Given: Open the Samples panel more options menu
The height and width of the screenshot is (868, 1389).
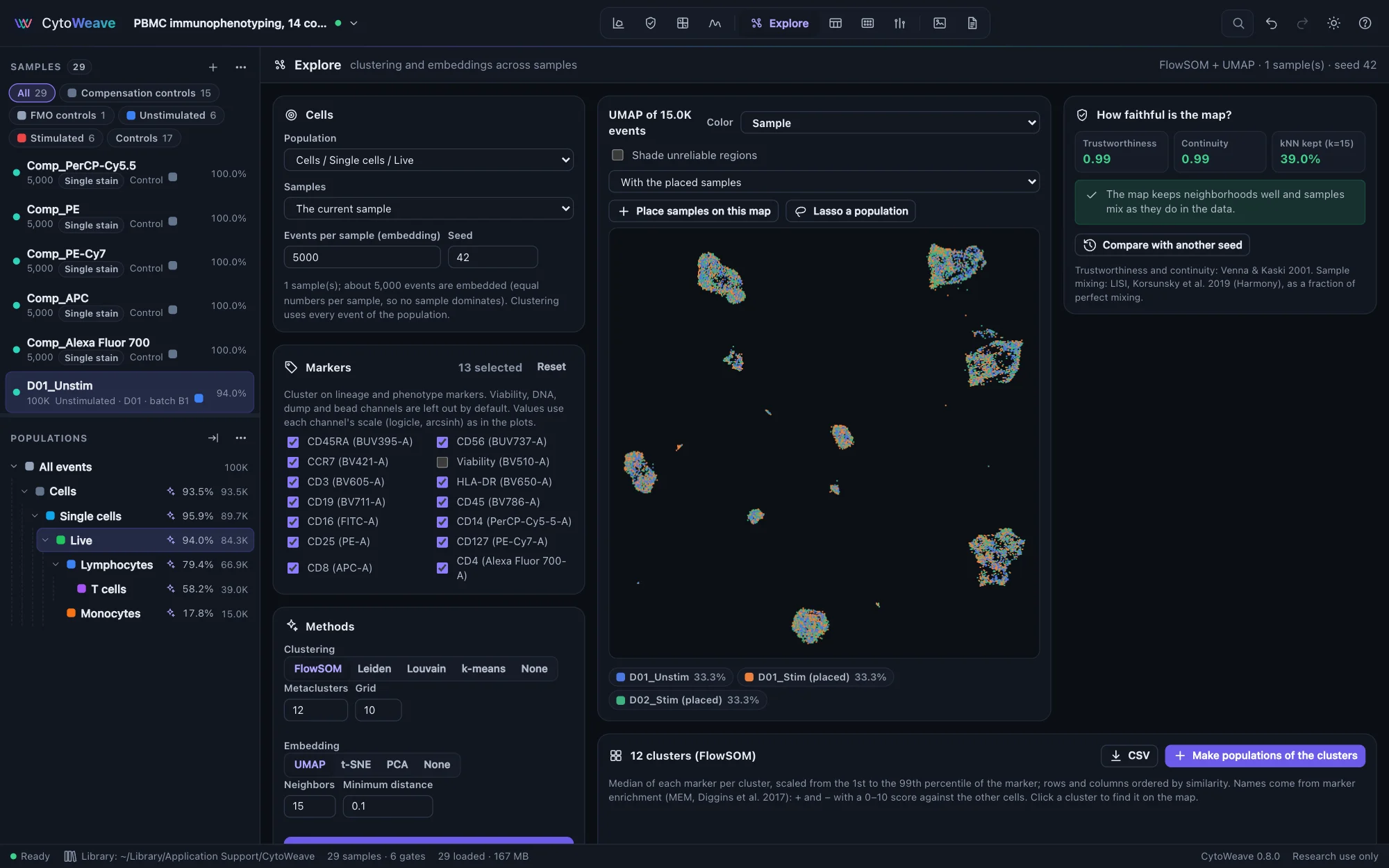Looking at the screenshot, I should click(x=240, y=67).
